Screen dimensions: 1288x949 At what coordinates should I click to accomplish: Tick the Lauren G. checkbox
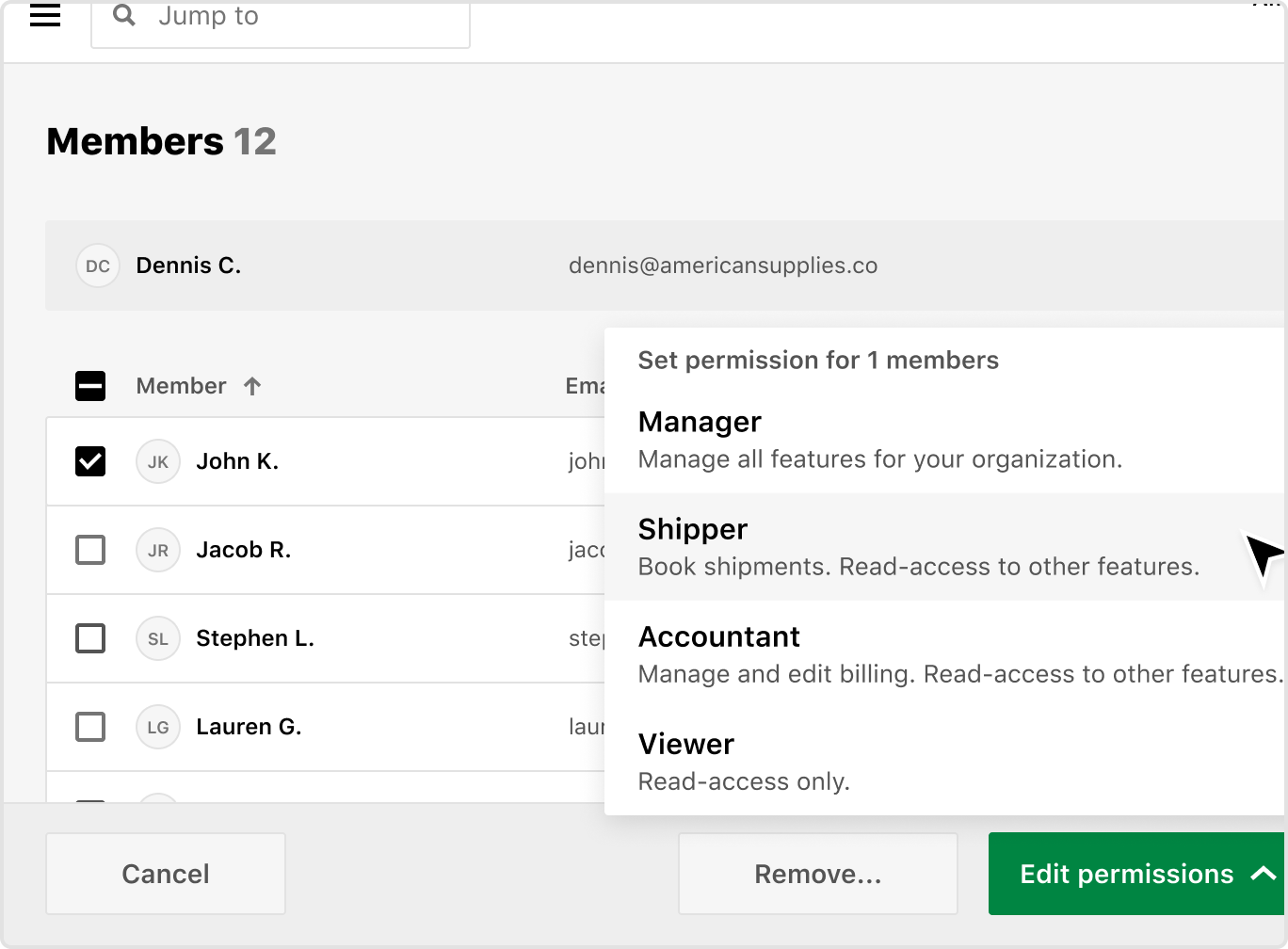90,727
